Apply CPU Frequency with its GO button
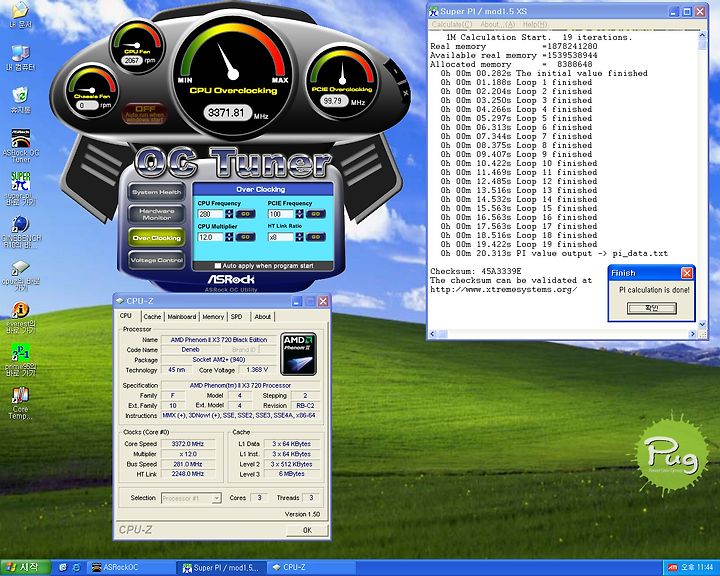The height and width of the screenshot is (576, 720). 246,214
